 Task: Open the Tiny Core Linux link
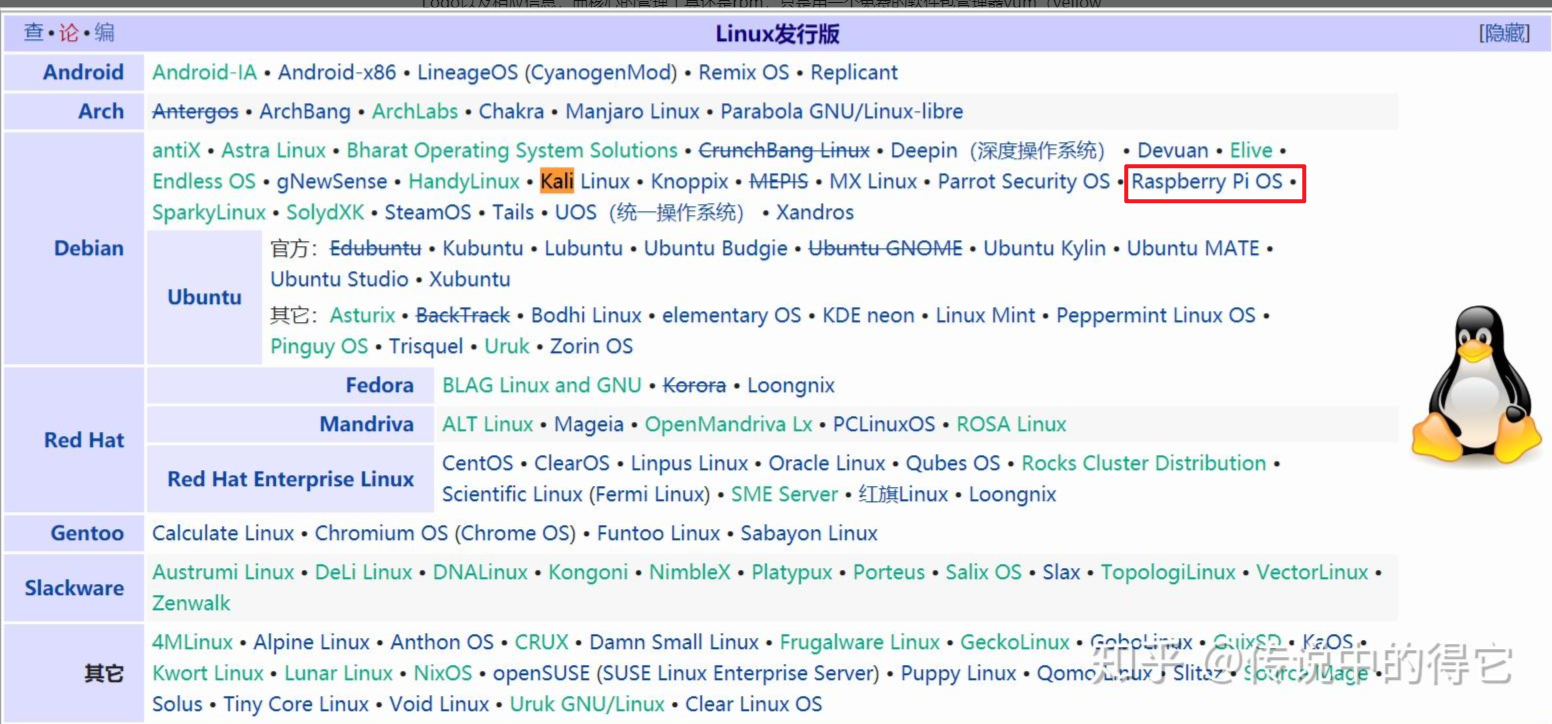pos(296,704)
